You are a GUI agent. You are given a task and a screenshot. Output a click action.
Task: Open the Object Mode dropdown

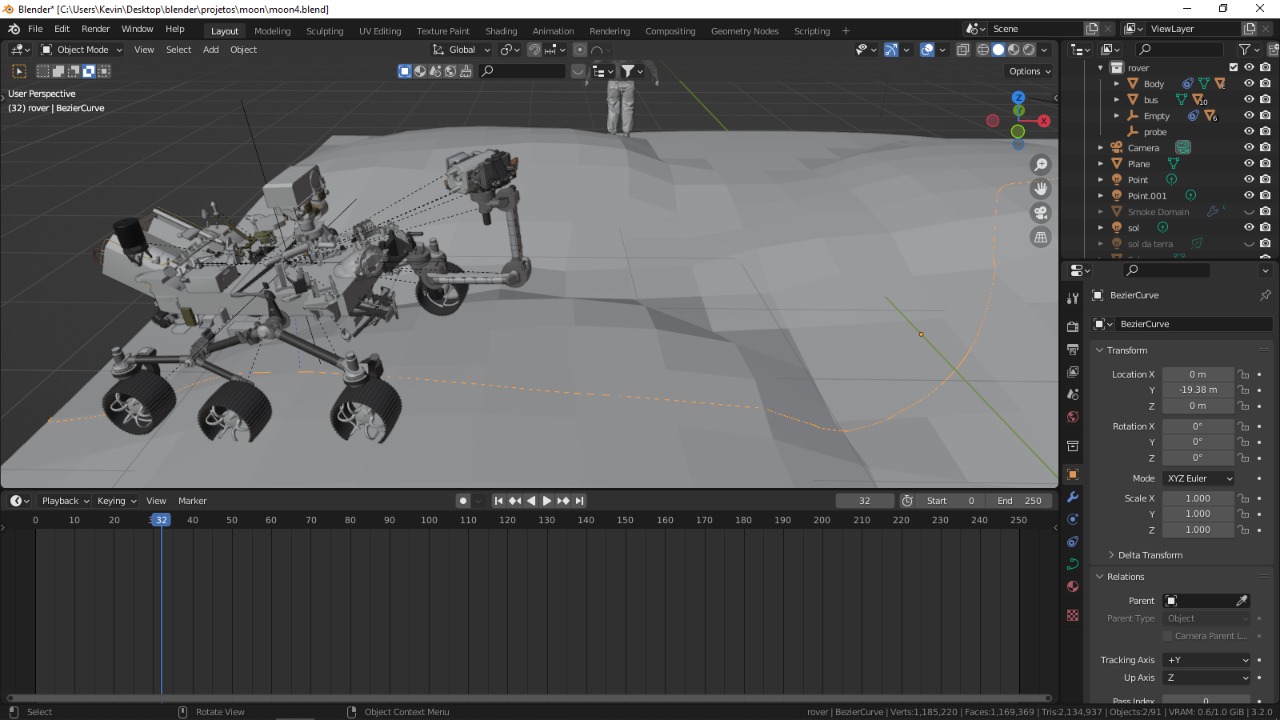(x=82, y=50)
